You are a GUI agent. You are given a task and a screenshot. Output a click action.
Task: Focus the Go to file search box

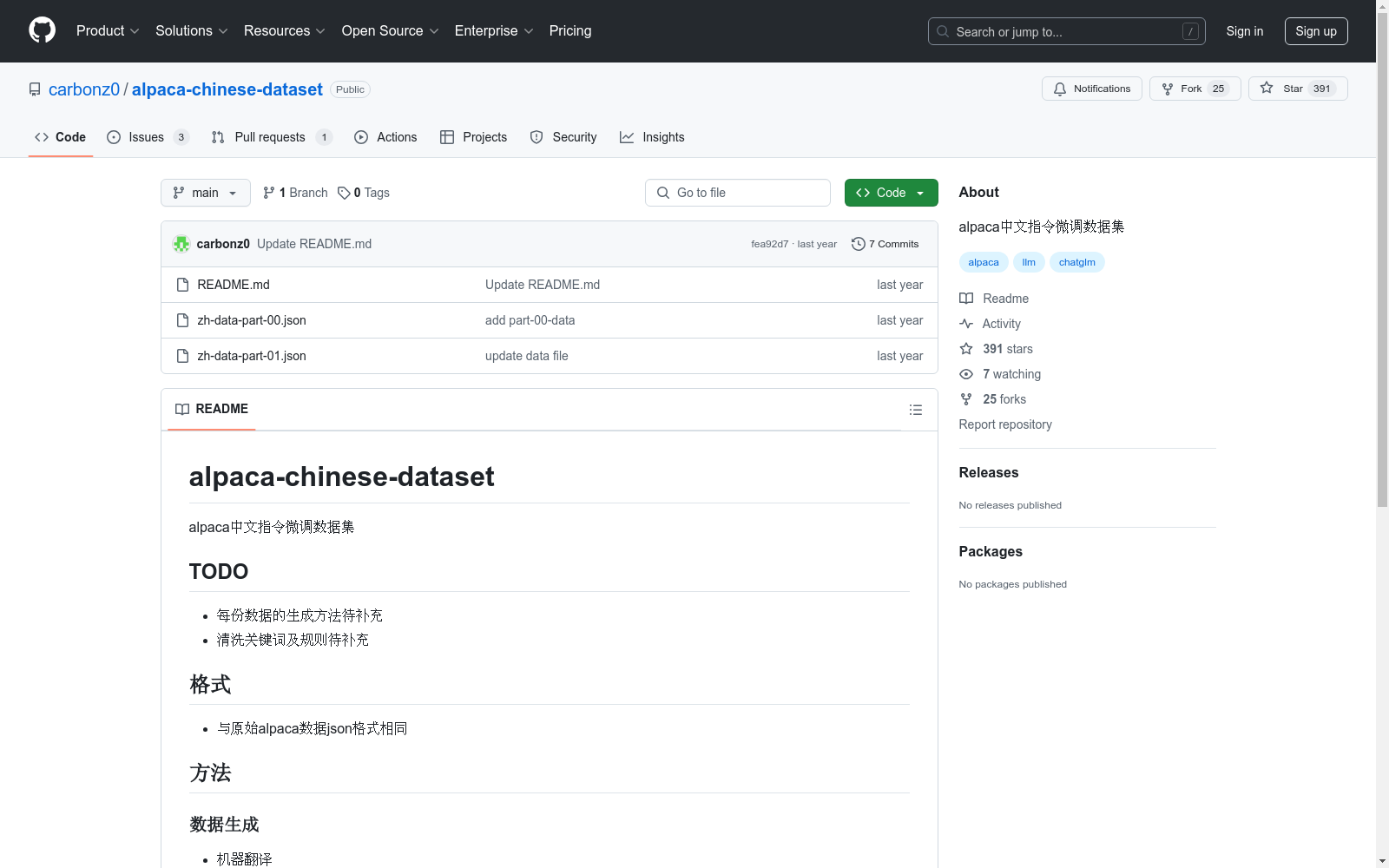point(738,193)
